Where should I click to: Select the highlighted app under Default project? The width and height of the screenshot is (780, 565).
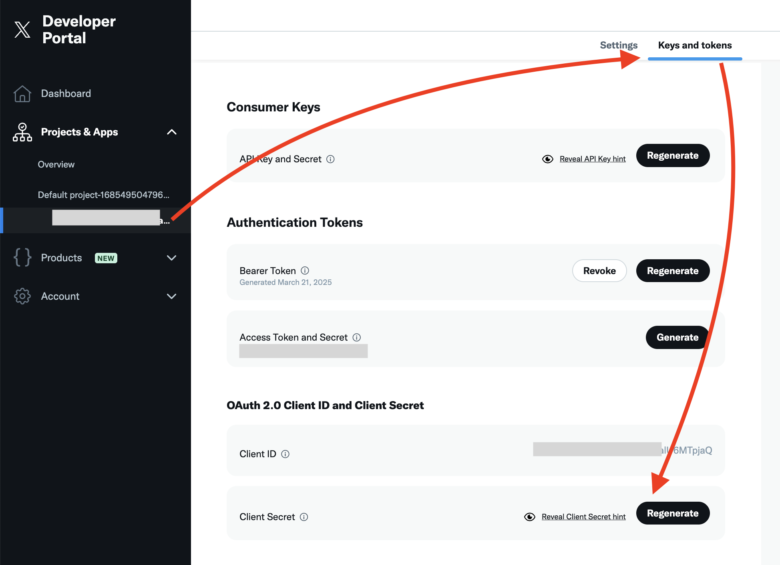96,220
